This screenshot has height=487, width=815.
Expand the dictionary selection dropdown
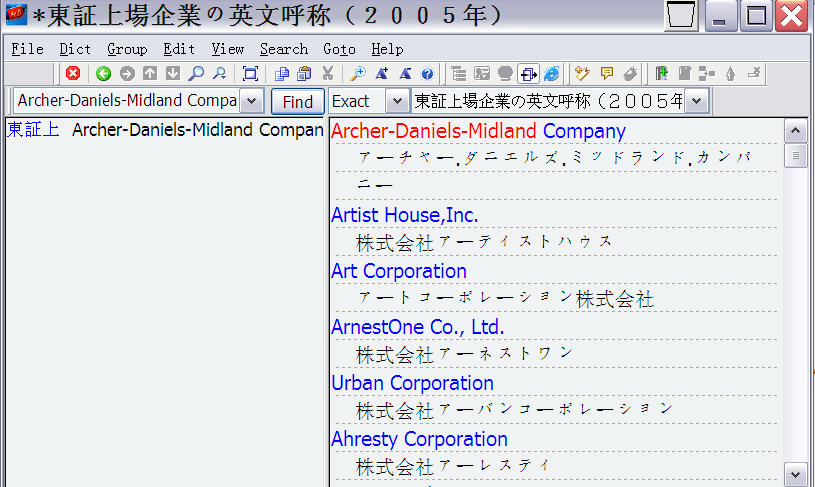pyautogui.click(x=696, y=101)
